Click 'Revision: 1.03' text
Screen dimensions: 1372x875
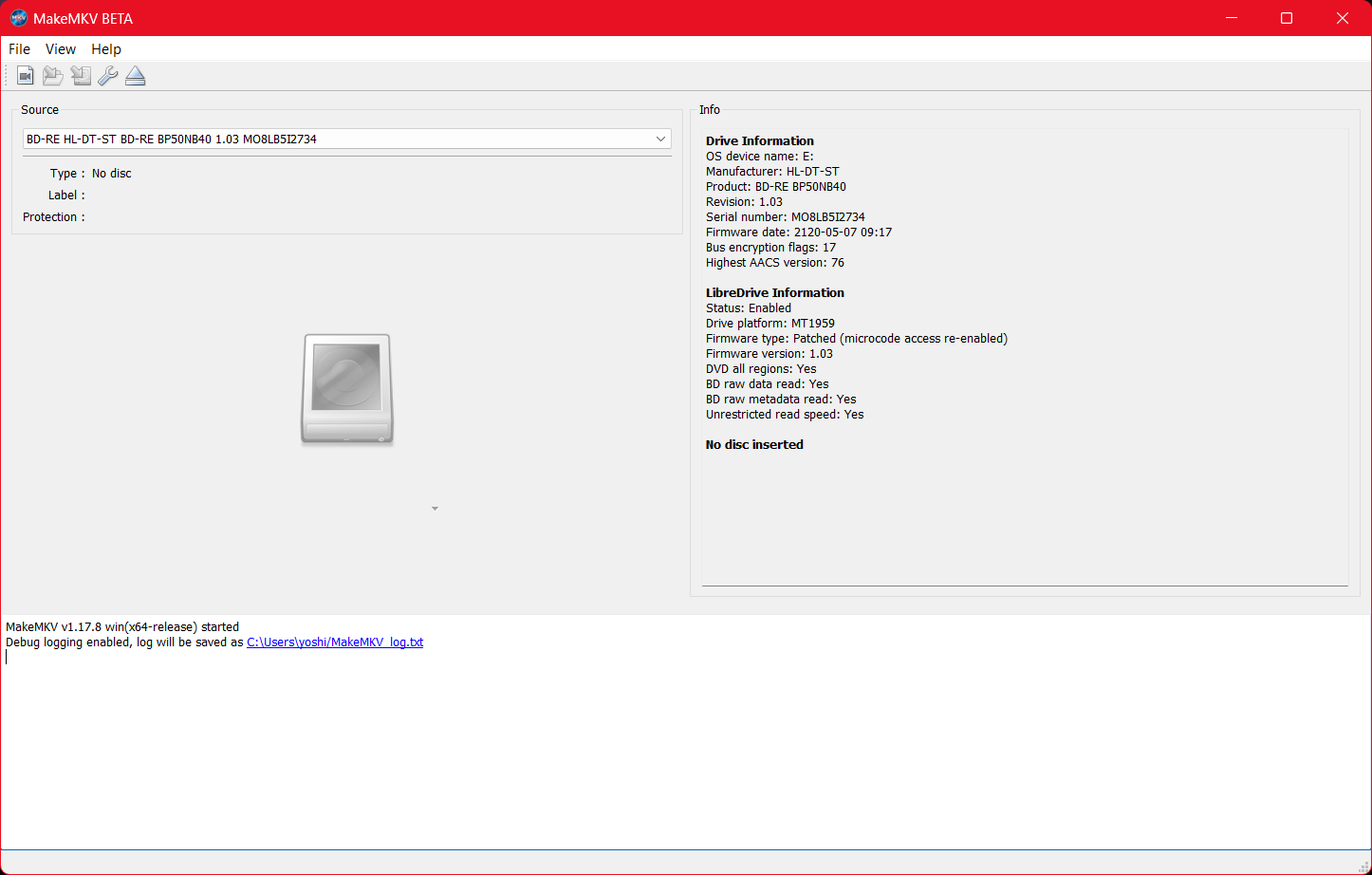point(745,202)
